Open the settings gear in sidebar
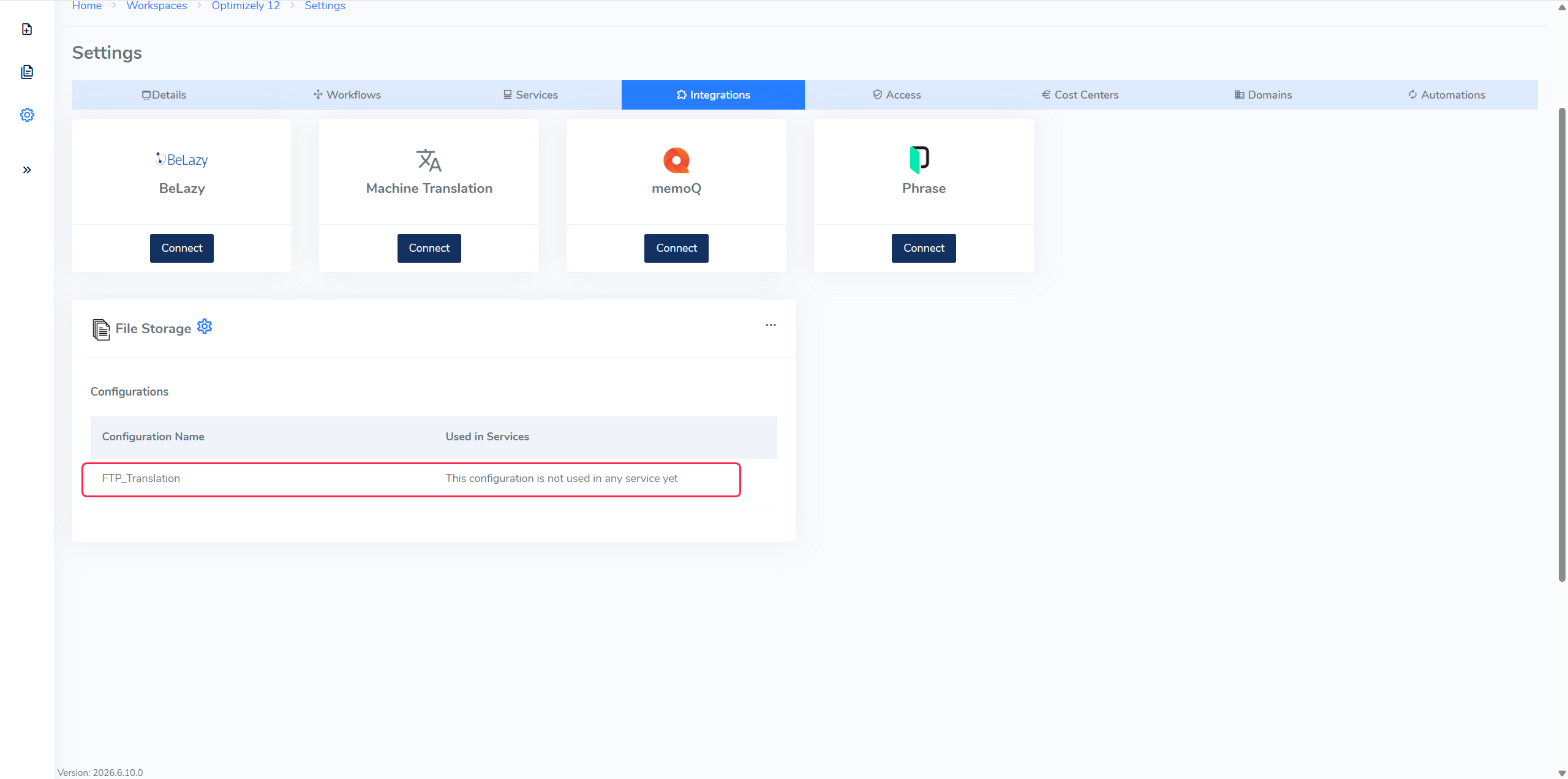 point(27,115)
